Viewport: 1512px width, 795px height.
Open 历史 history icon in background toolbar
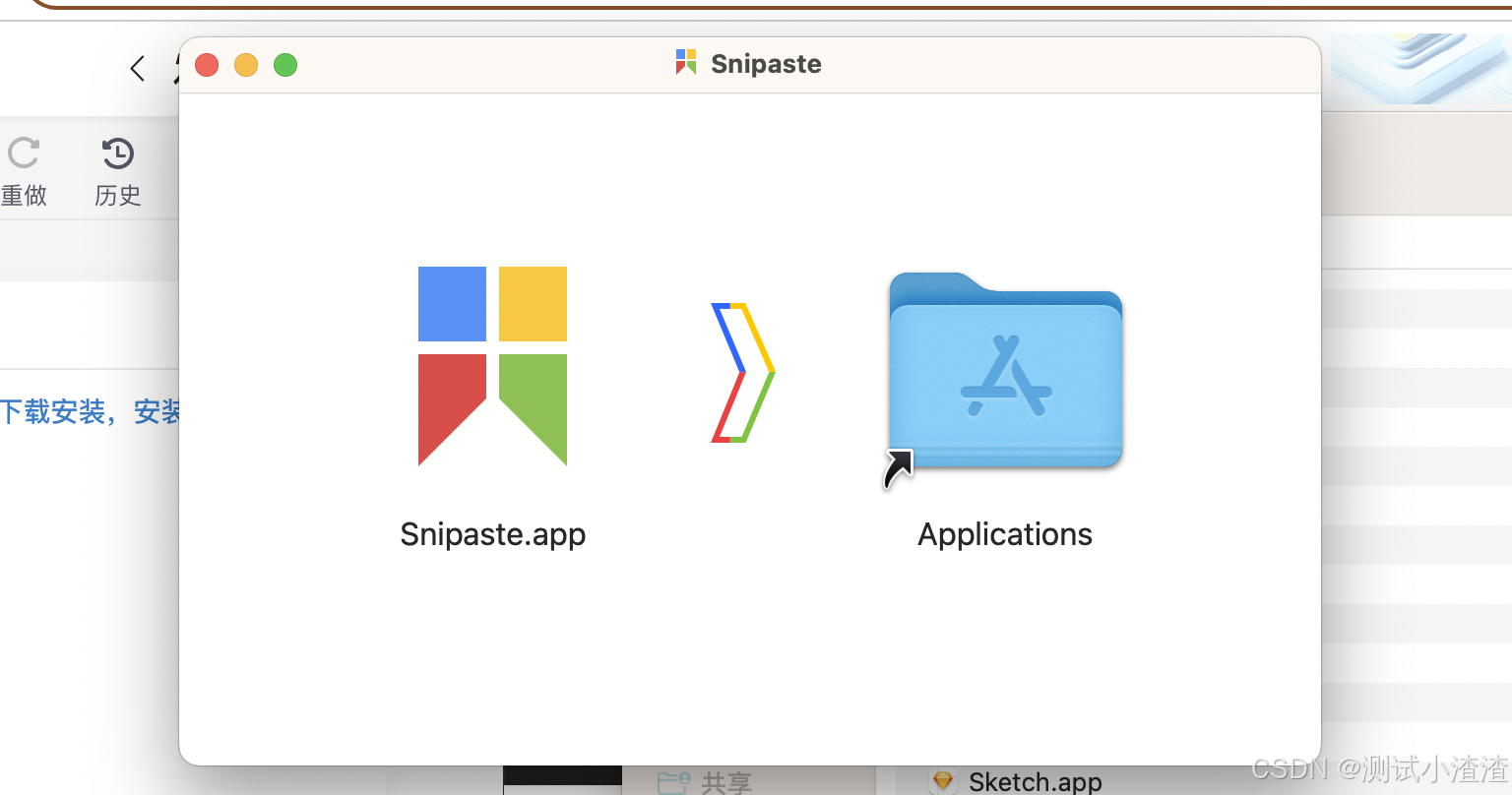tap(118, 153)
